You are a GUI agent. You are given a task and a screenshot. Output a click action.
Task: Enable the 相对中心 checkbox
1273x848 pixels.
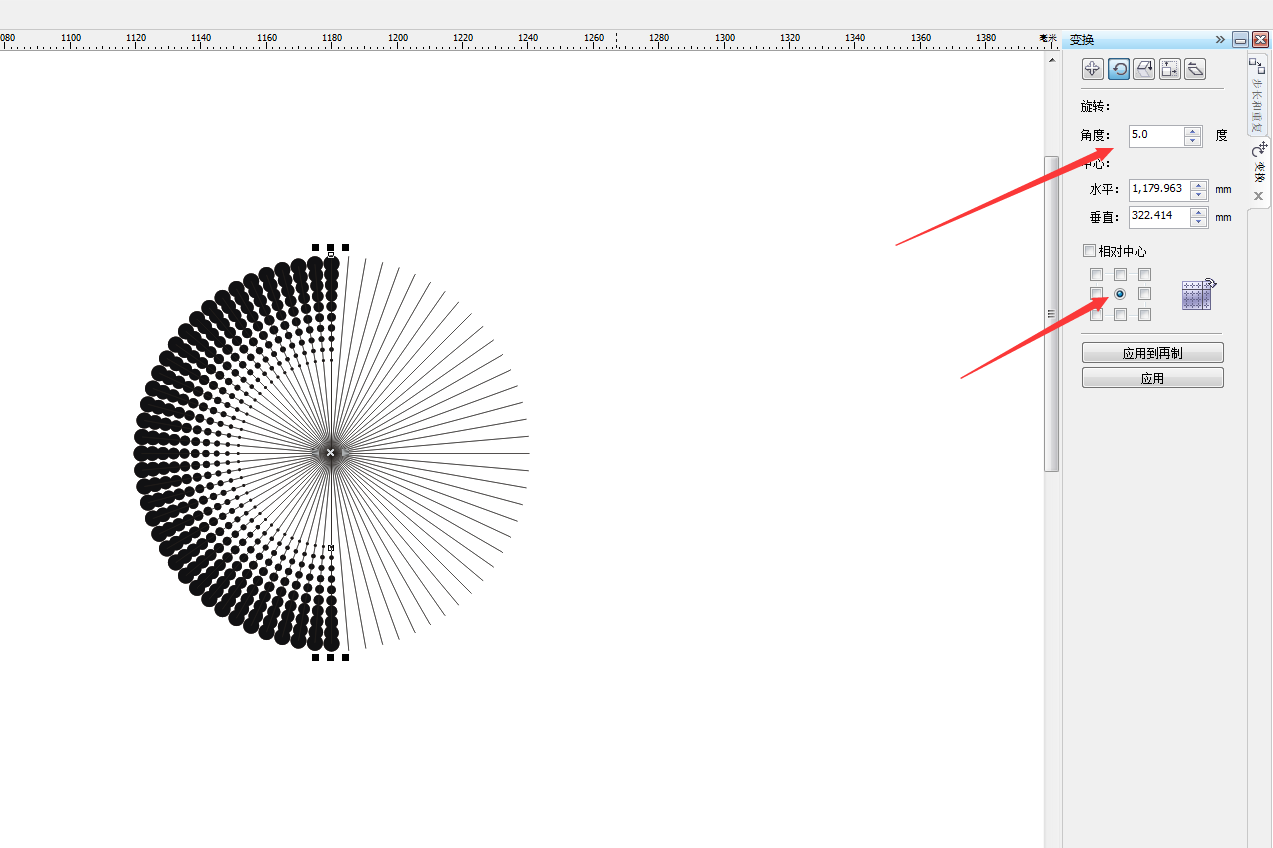click(x=1090, y=251)
